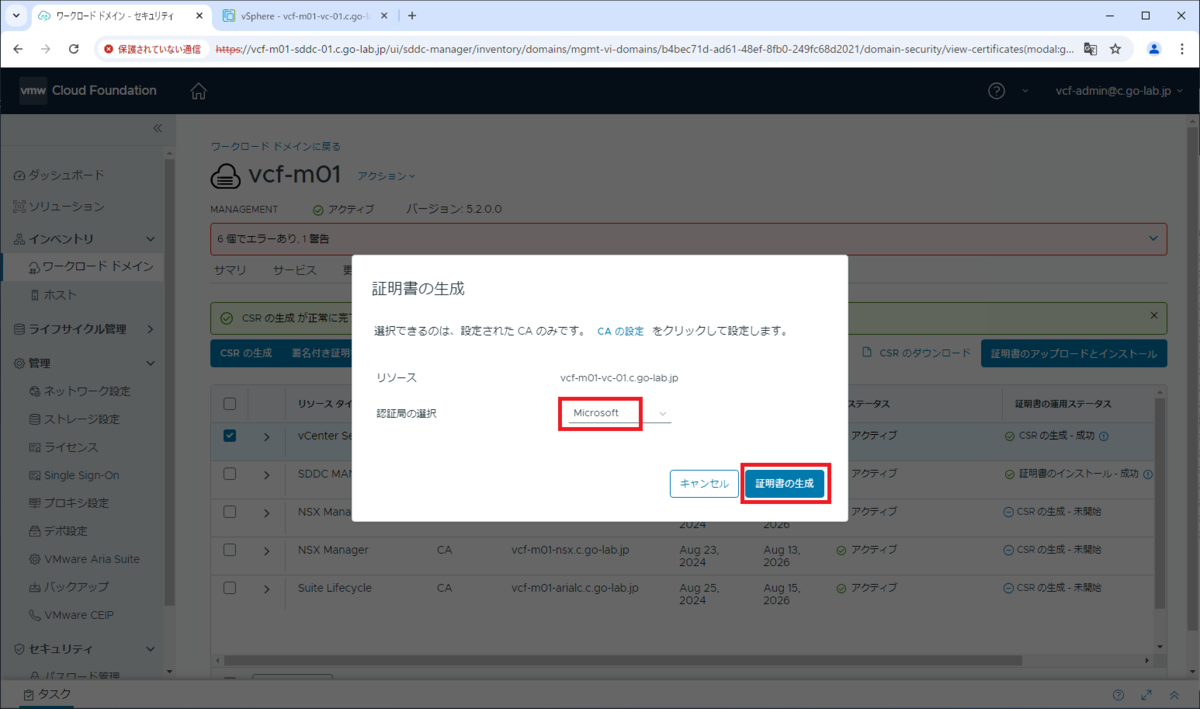Go back with the browser back arrow

click(19, 48)
